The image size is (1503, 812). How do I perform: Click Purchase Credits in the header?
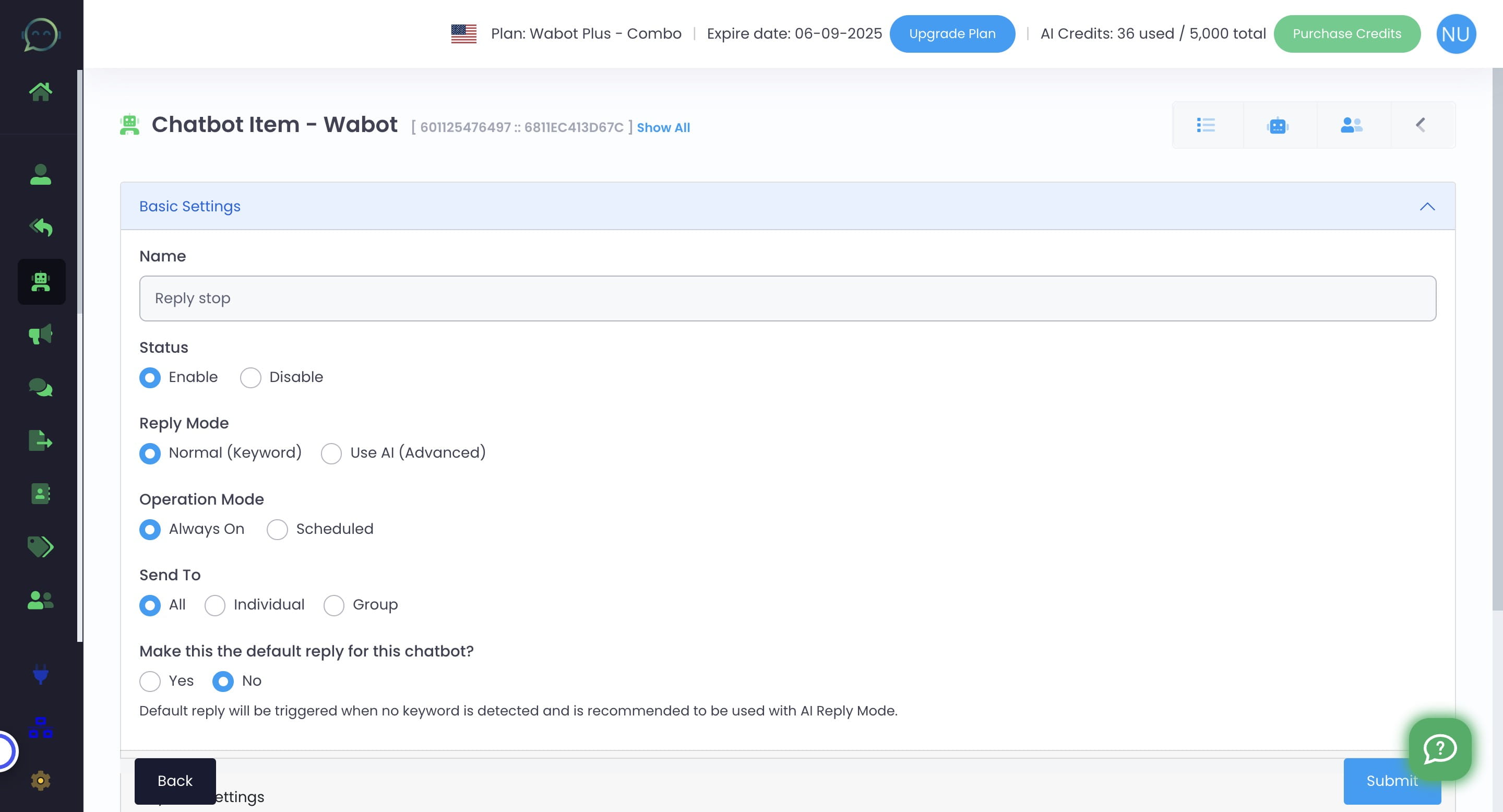[1347, 33]
